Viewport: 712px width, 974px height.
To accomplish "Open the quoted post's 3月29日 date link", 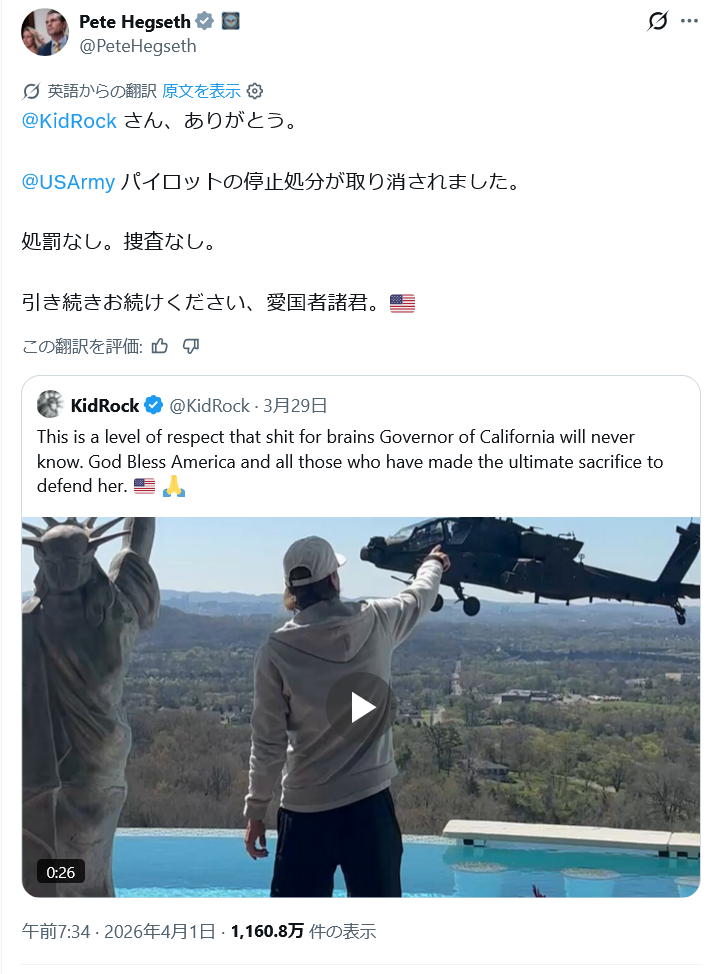I will [x=295, y=405].
